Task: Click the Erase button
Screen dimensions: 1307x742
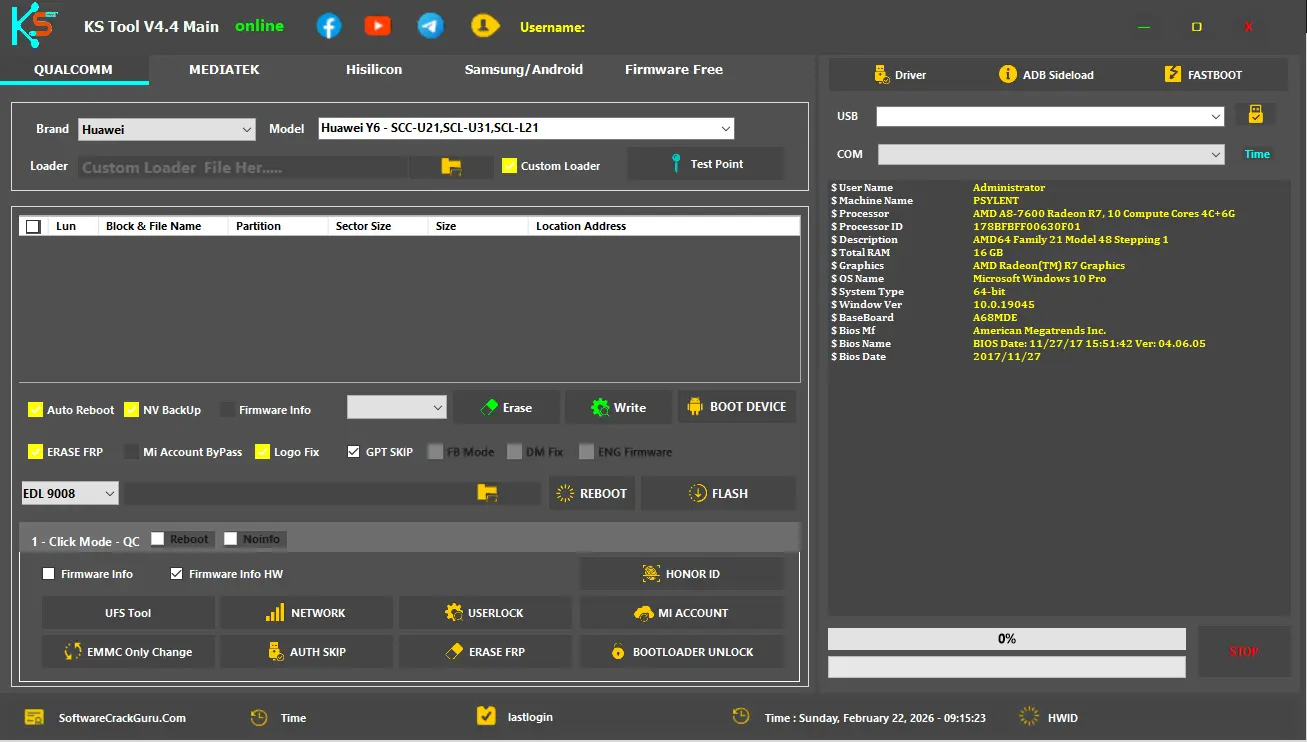Action: coord(506,407)
